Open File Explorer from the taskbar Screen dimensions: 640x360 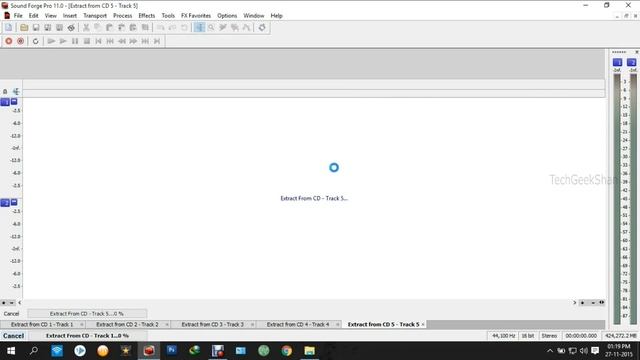[x=309, y=351]
